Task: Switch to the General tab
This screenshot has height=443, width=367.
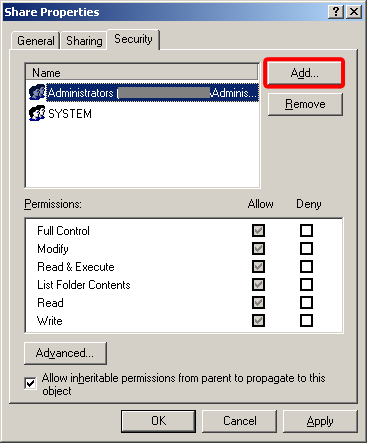Action: pyautogui.click(x=36, y=41)
